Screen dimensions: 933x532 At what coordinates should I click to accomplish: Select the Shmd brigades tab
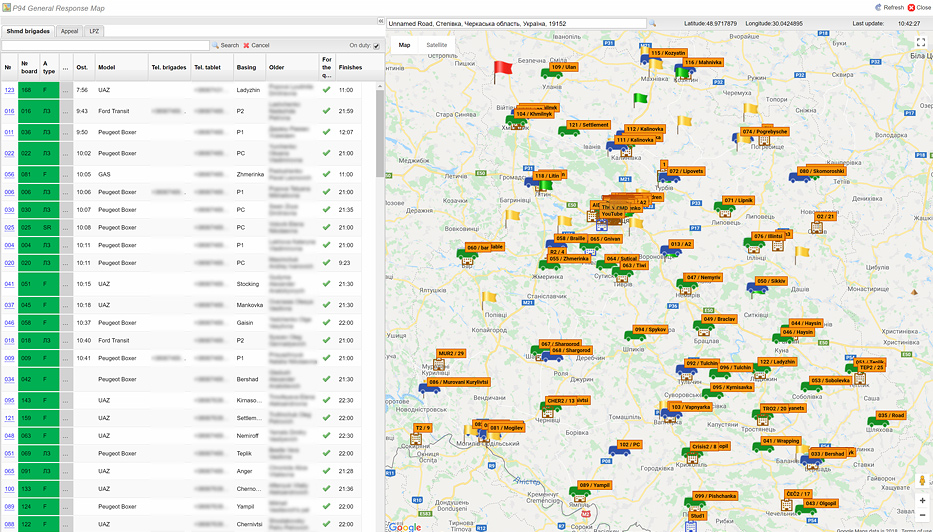pos(28,31)
